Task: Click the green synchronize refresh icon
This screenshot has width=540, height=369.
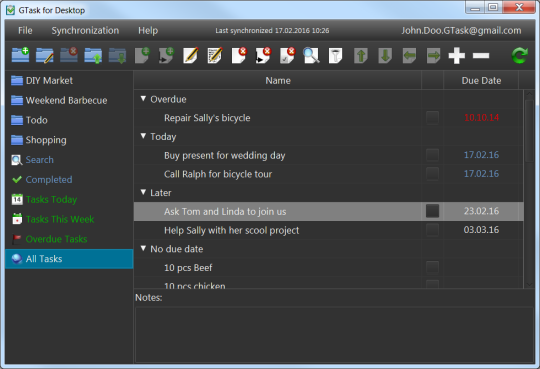Action: point(519,55)
